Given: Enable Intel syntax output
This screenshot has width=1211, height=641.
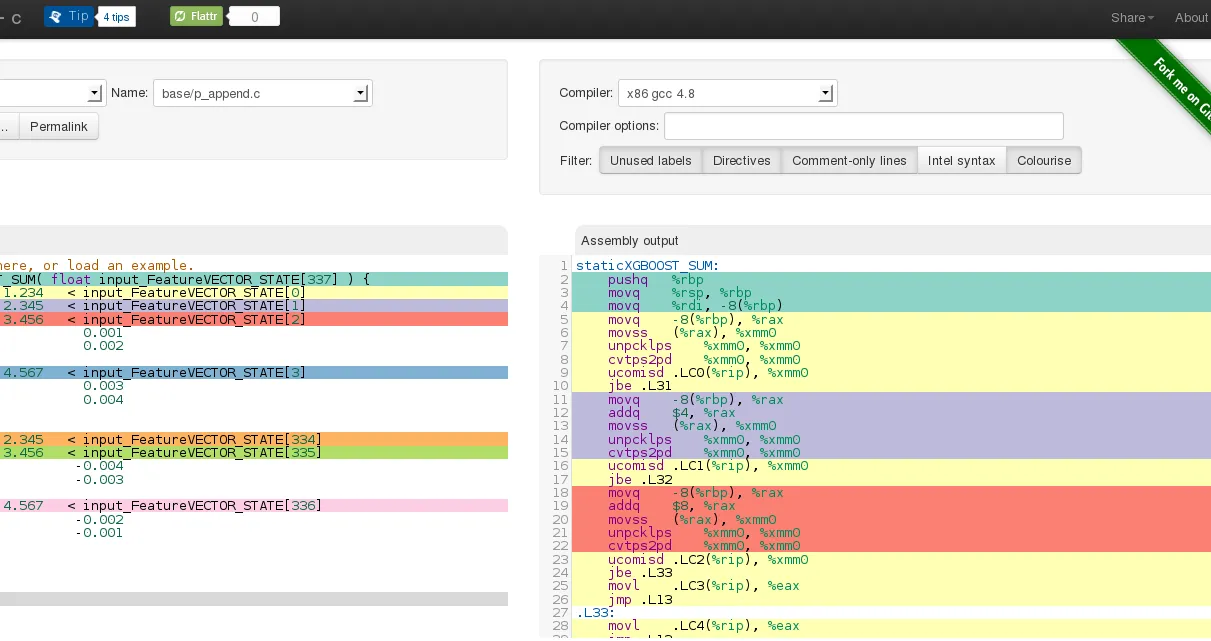Looking at the screenshot, I should 961,161.
